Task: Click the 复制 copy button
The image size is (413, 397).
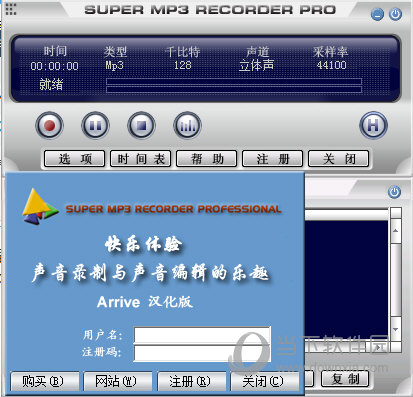Action: click(345, 379)
